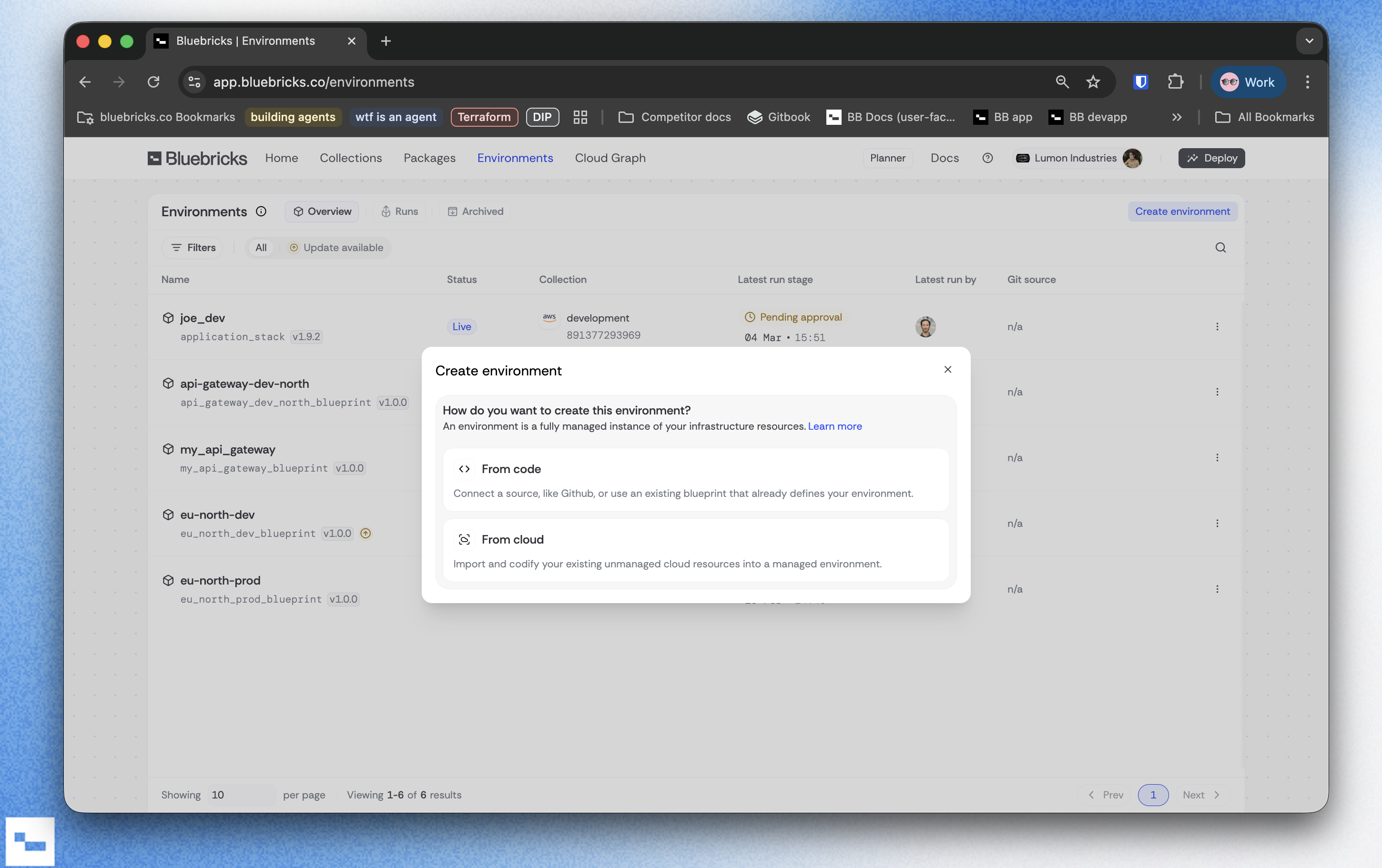The height and width of the screenshot is (868, 1382).
Task: Open the environments search icon
Action: 1220,247
